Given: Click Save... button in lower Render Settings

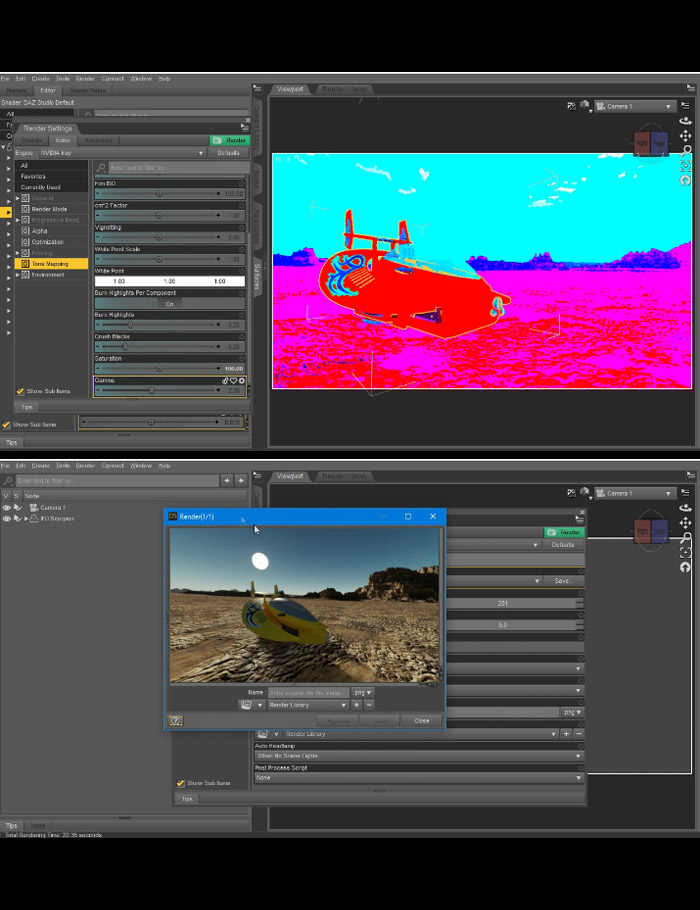Looking at the screenshot, I should pyautogui.click(x=563, y=581).
